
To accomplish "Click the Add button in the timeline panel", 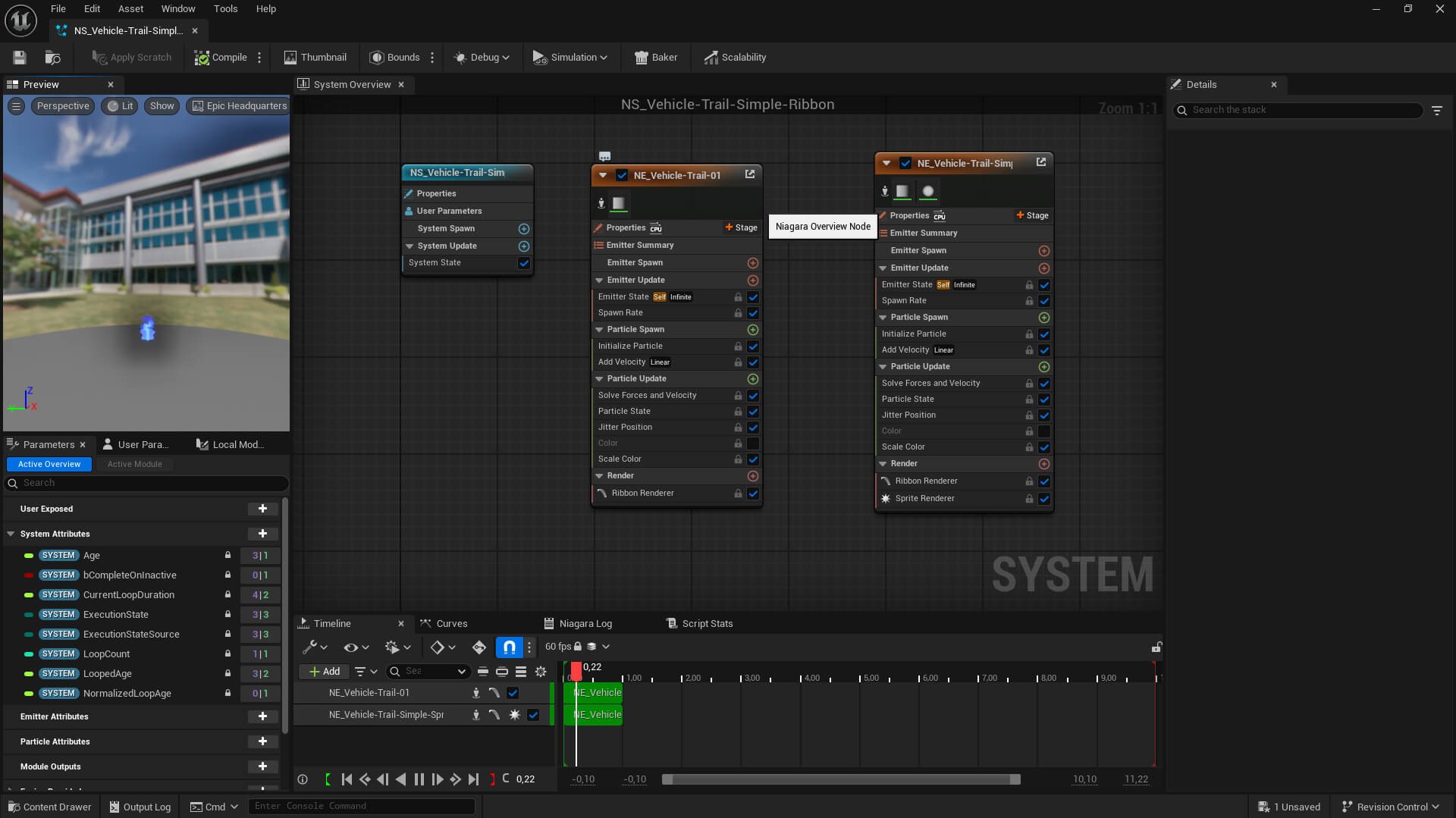I will tap(324, 671).
